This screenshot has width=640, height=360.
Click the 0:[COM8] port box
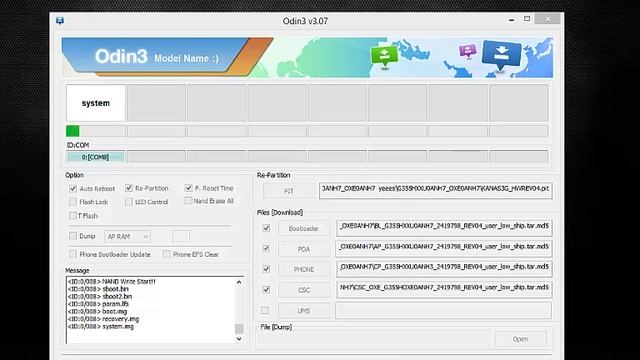[x=96, y=157]
